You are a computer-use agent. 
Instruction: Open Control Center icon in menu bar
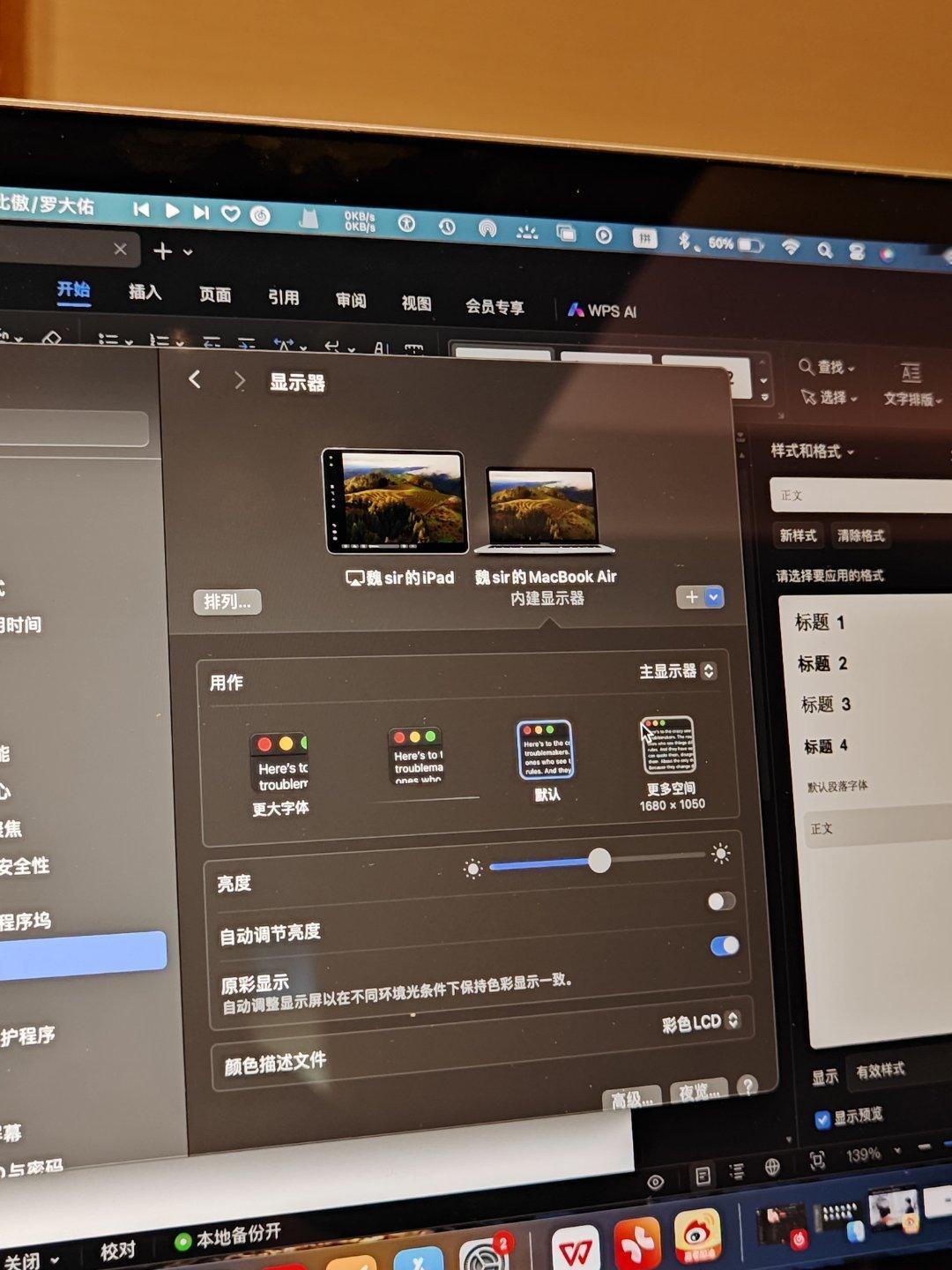click(857, 252)
